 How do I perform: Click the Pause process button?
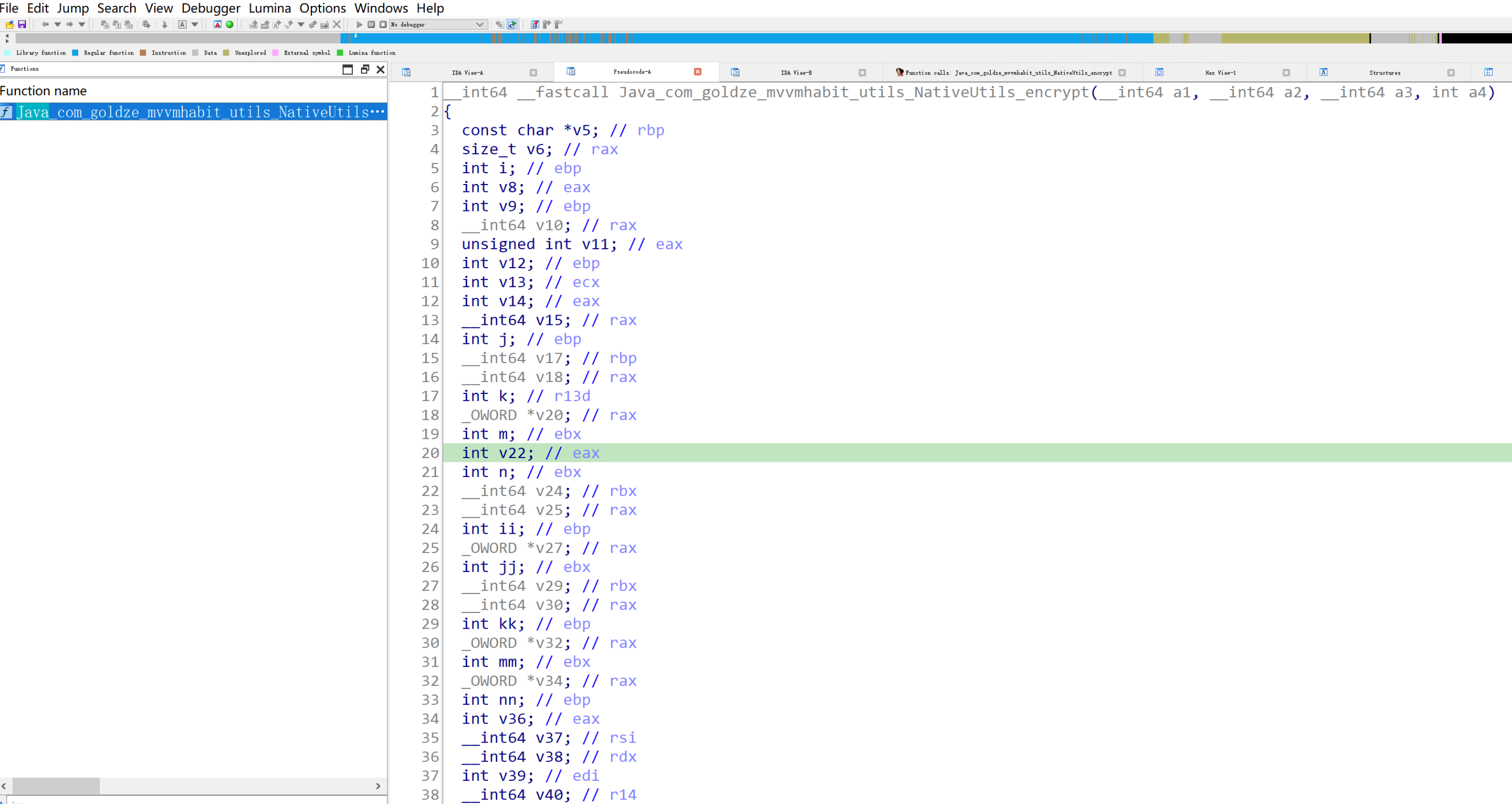point(371,24)
